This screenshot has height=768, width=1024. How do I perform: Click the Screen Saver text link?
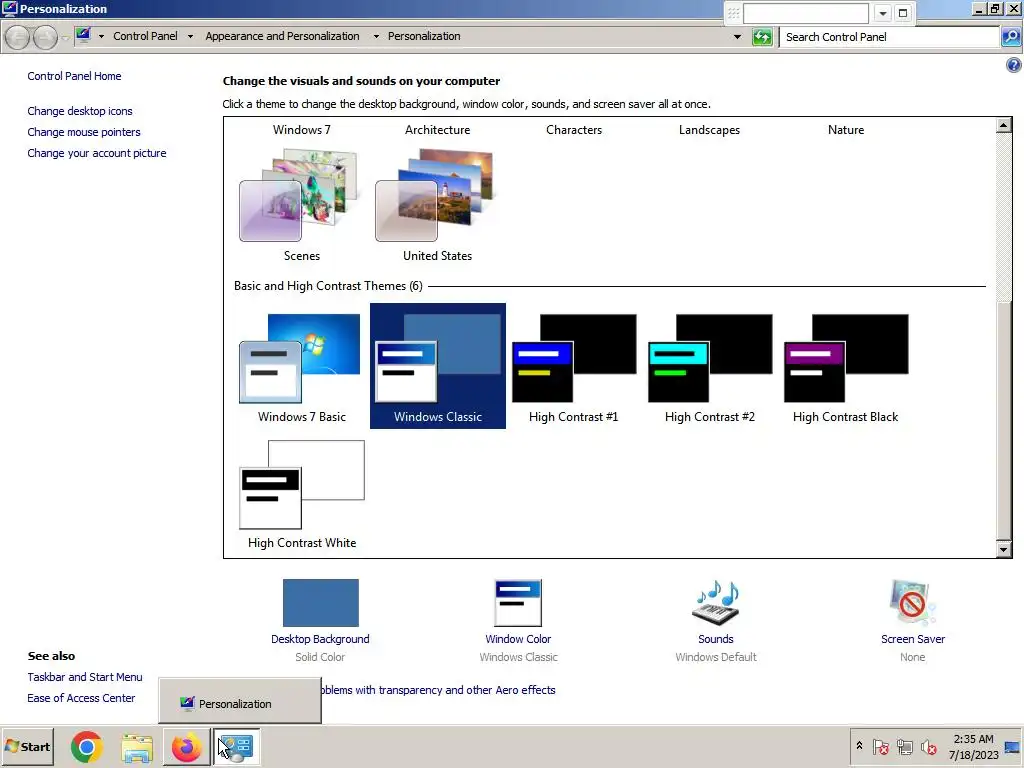912,639
